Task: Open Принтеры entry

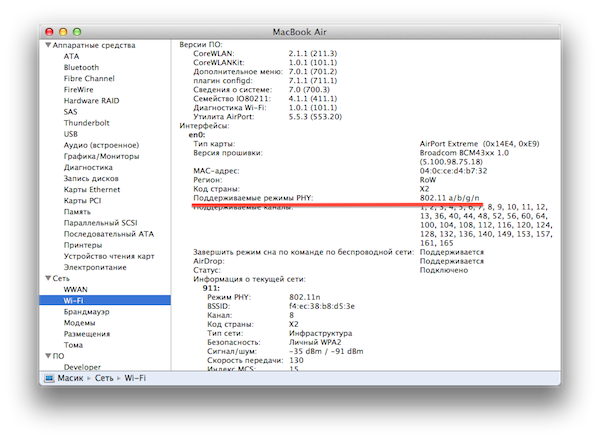Action: point(83,245)
